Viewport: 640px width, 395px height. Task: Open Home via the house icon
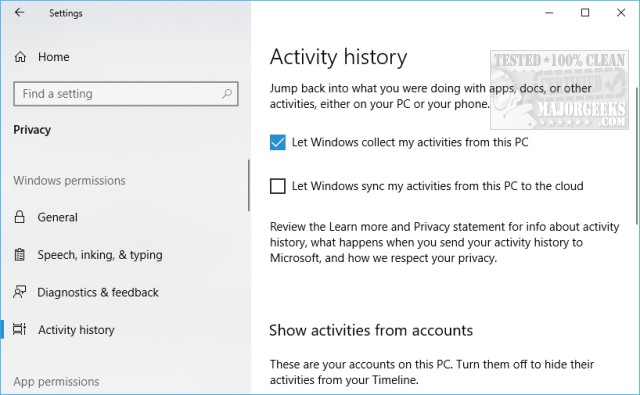[x=20, y=57]
